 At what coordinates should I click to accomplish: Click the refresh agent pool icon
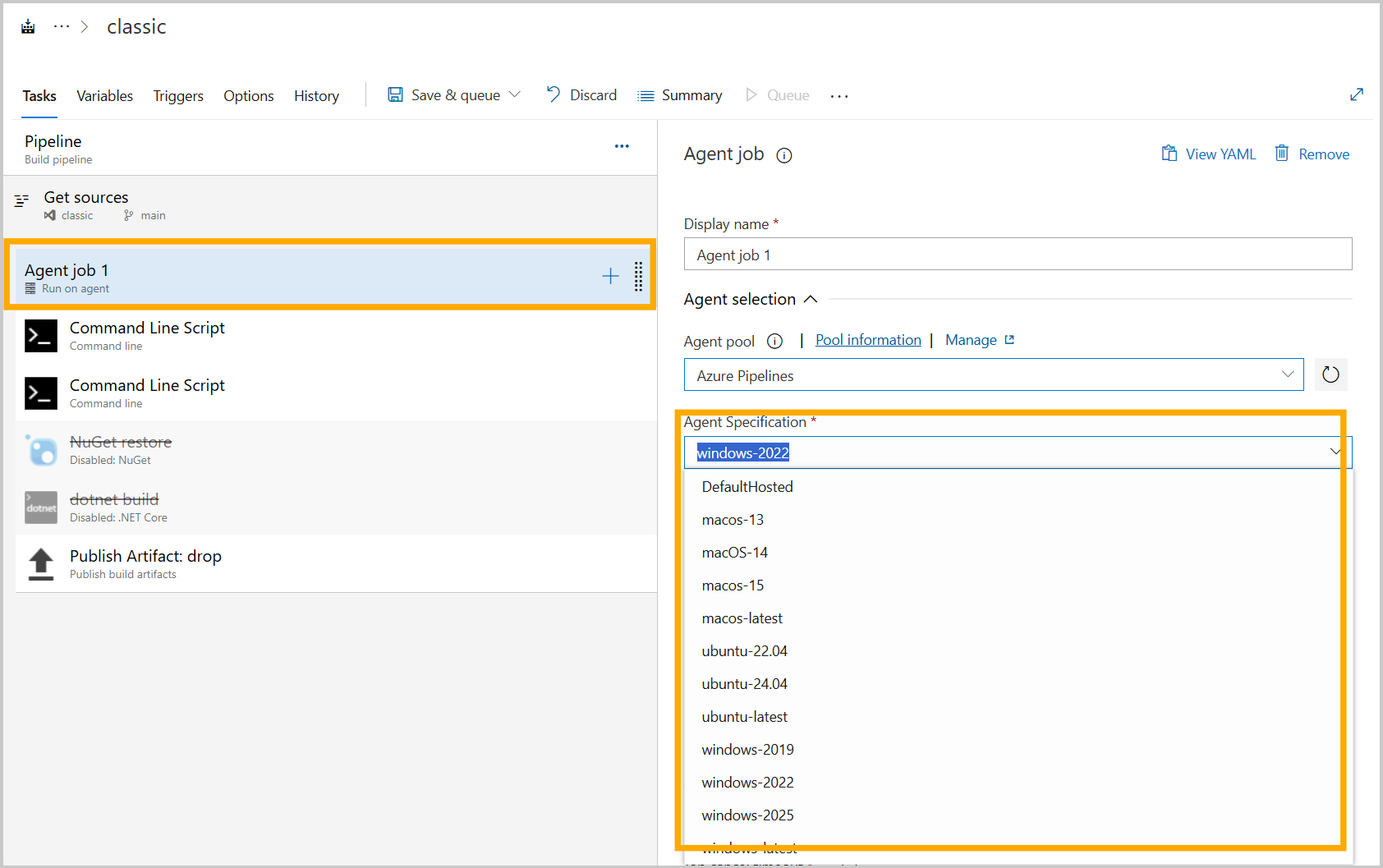click(x=1330, y=374)
